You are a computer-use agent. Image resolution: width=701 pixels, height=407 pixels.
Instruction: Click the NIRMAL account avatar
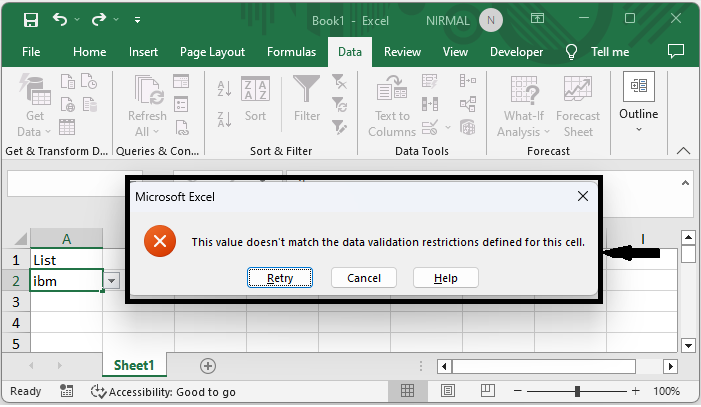[x=491, y=21]
